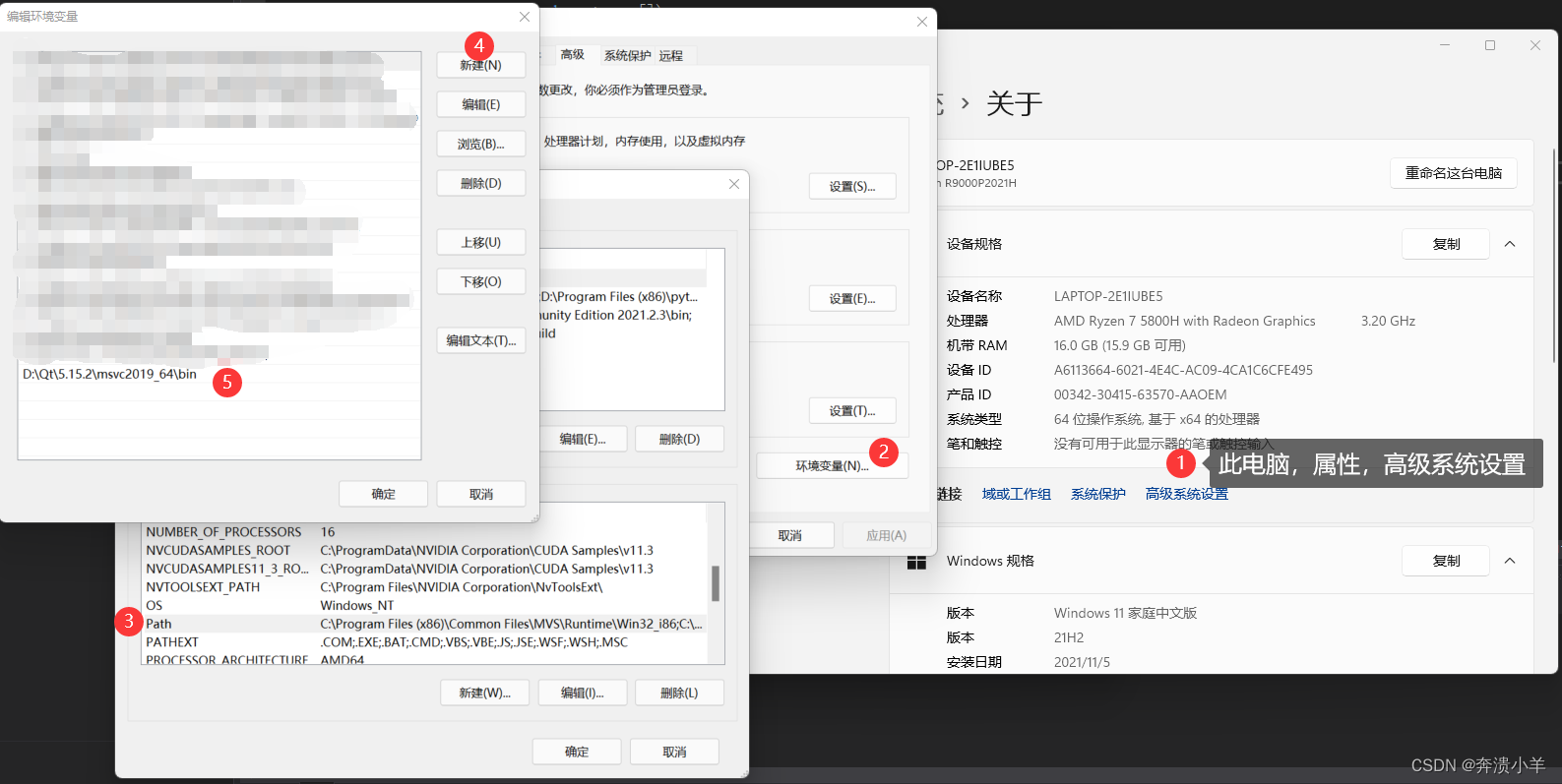The image size is (1562, 784).
Task: Select the NVCUDASAMPLES_ROOT variable row
Action: point(425,551)
